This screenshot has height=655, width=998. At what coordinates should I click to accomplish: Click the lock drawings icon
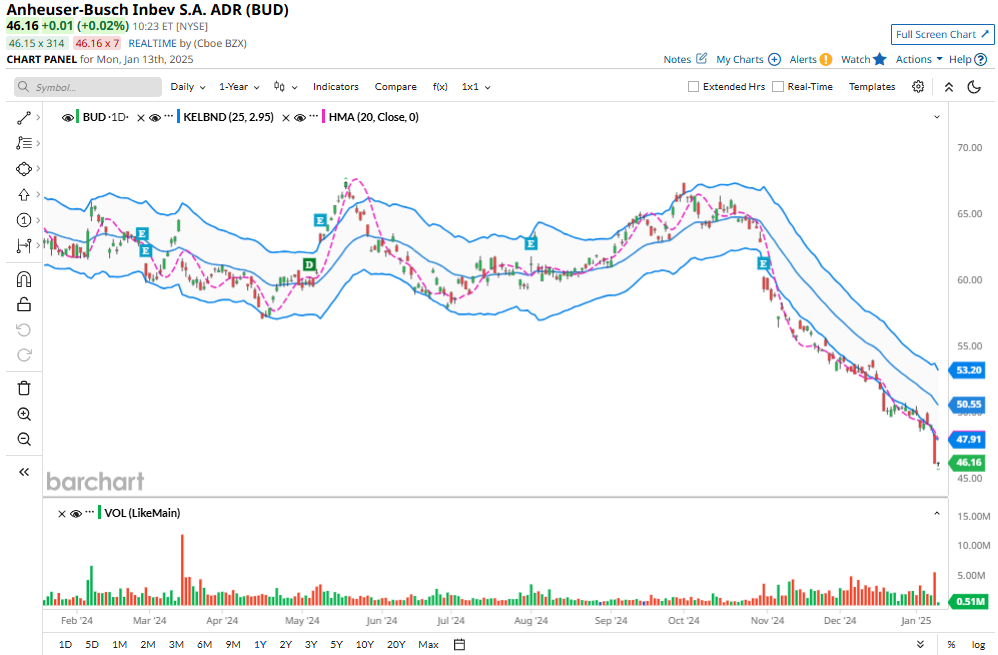point(24,304)
